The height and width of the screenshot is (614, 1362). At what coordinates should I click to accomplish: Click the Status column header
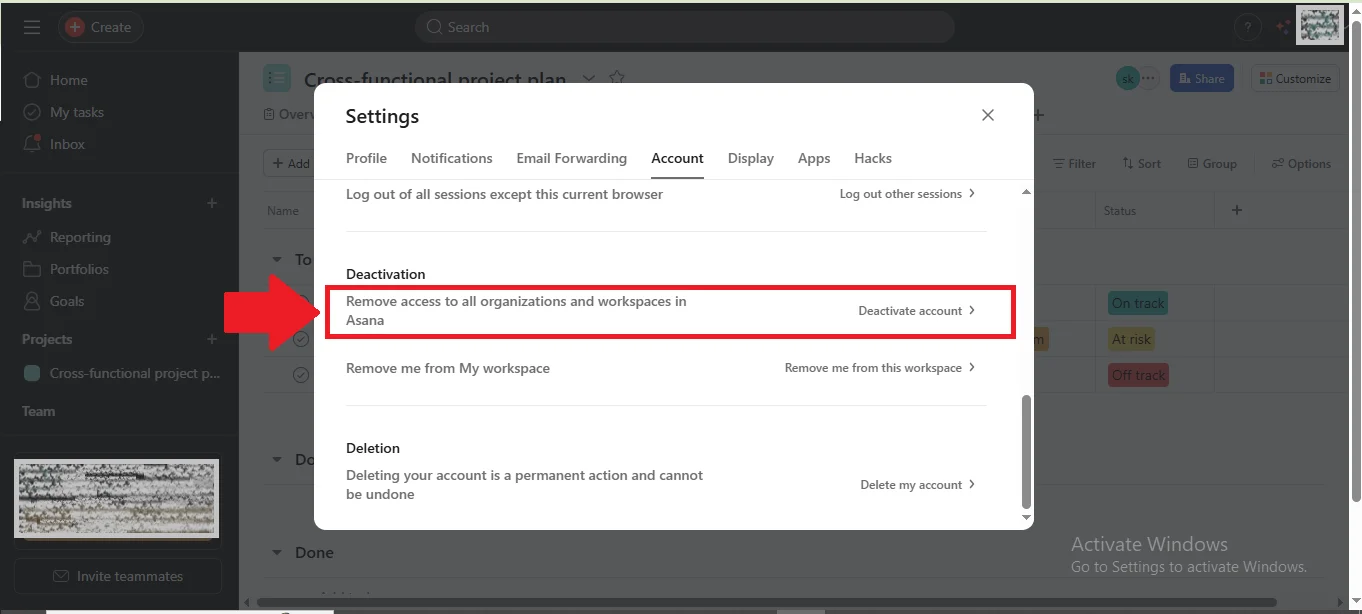[x=1120, y=211]
